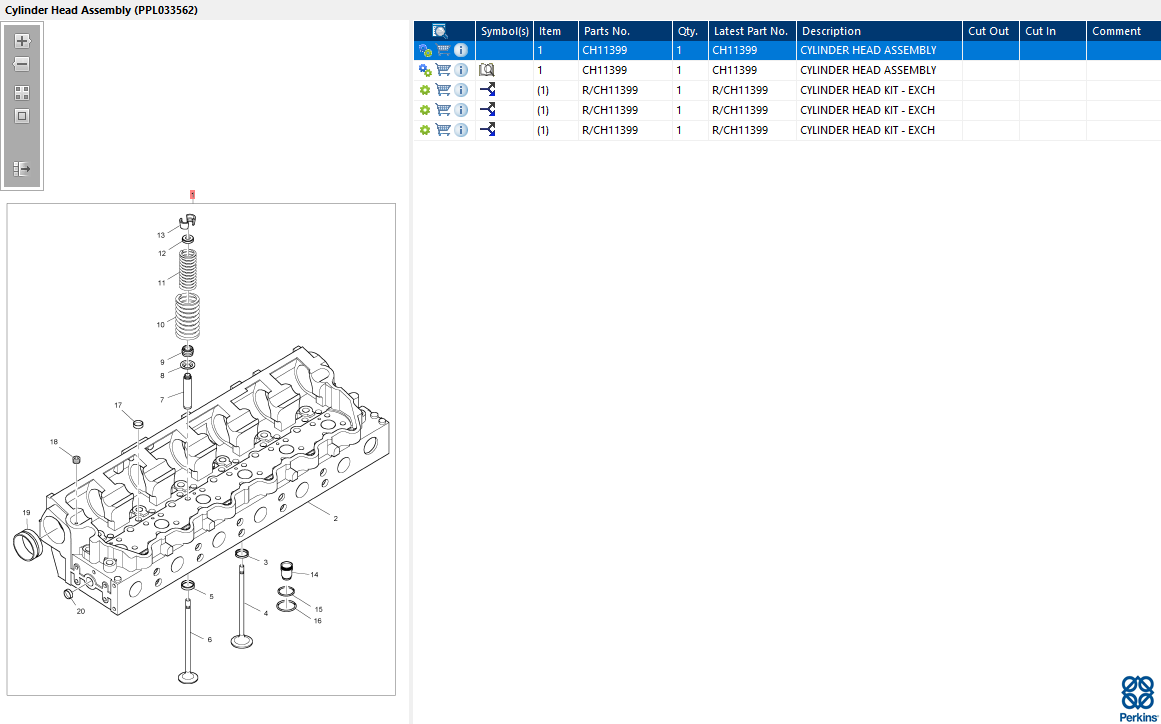The image size is (1161, 724).
Task: Click green gear in first R/CH11399 row
Action: point(425,90)
